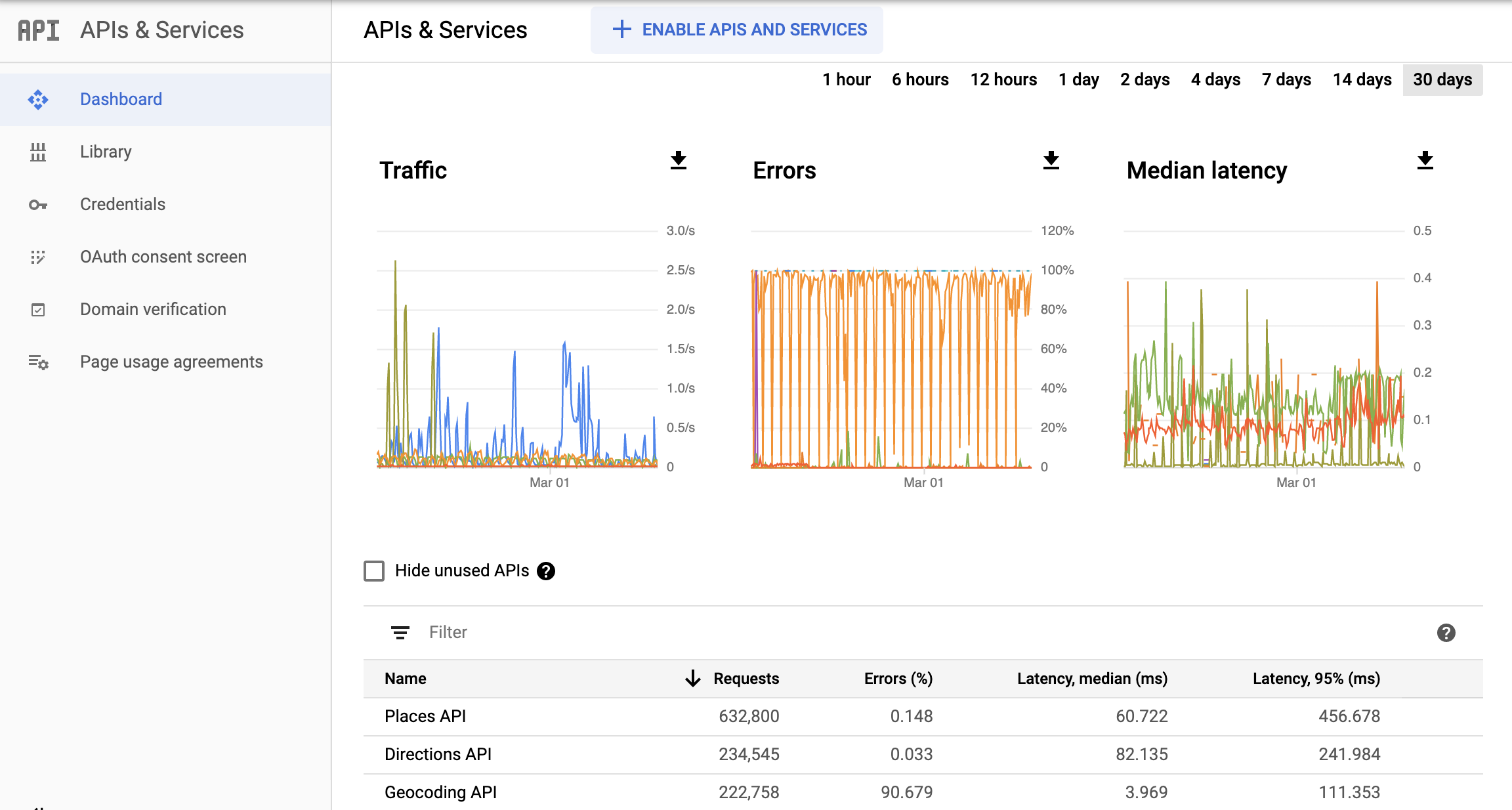The height and width of the screenshot is (810, 1512).
Task: Click the help icon next to Hide unused APIs
Action: point(546,572)
